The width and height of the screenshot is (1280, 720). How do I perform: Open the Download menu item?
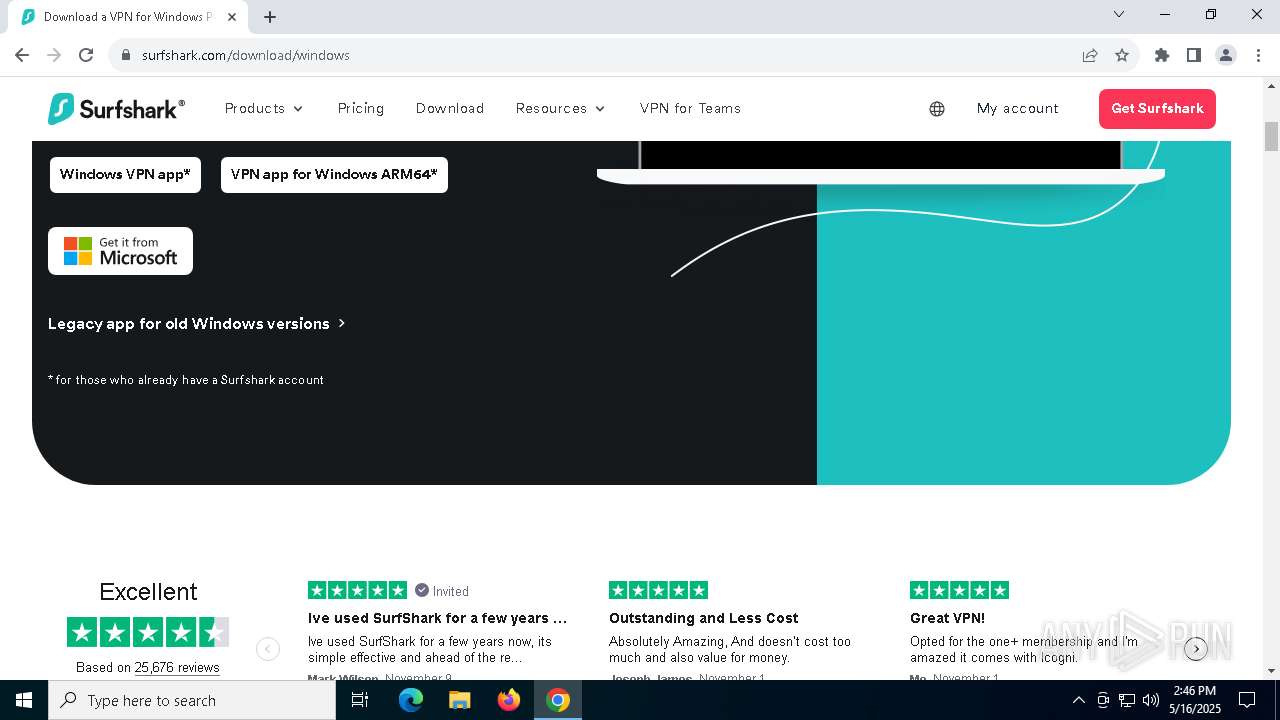450,108
